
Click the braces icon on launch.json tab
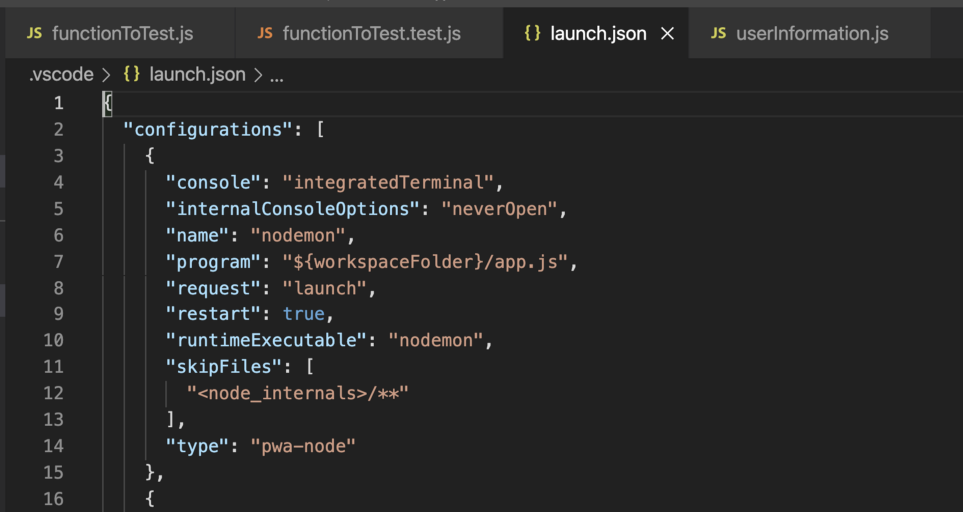(x=532, y=34)
